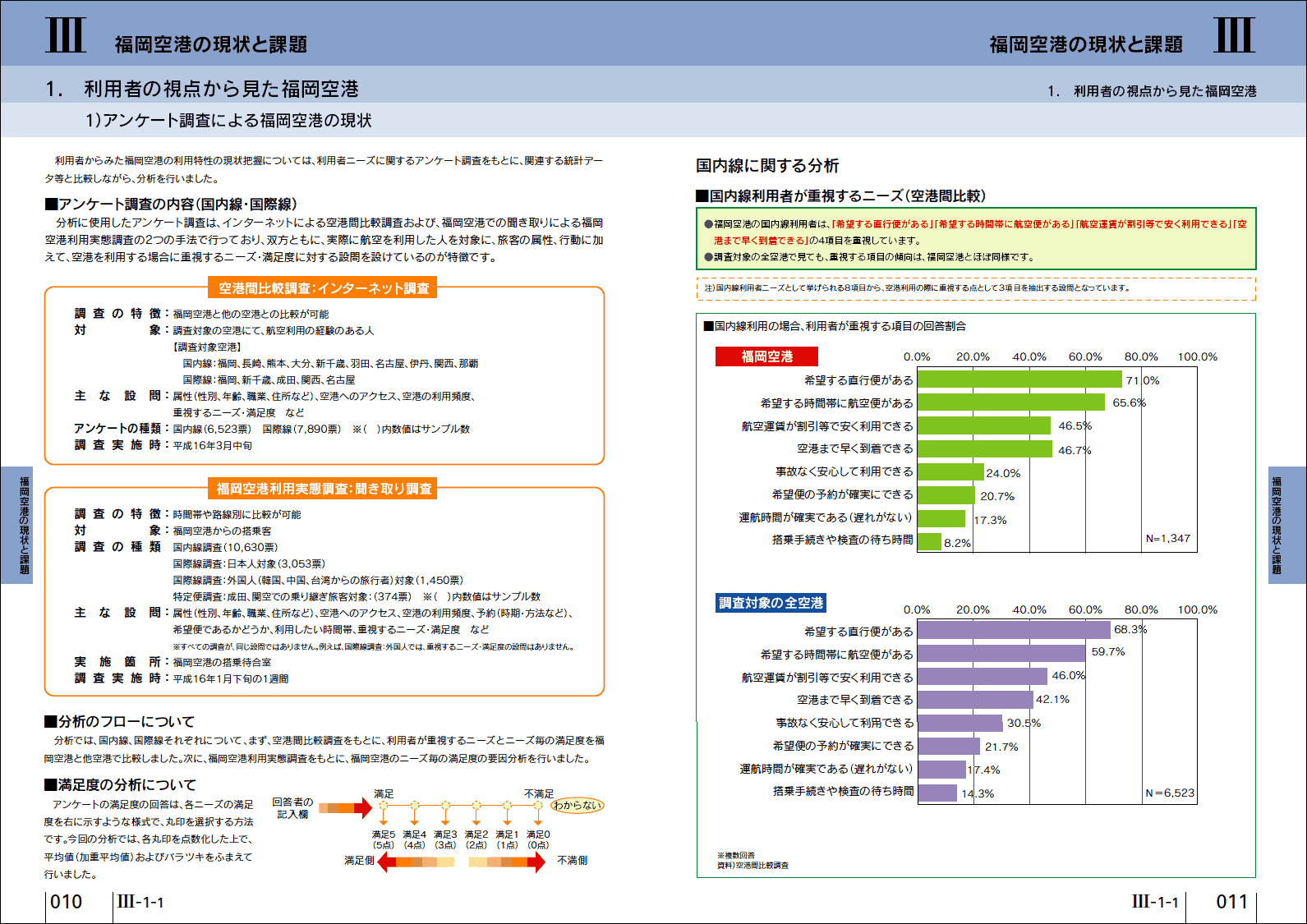Click the left-side vertical tab 福岡空港の現状と課題
The width and height of the screenshot is (1307, 924).
[x=18, y=525]
